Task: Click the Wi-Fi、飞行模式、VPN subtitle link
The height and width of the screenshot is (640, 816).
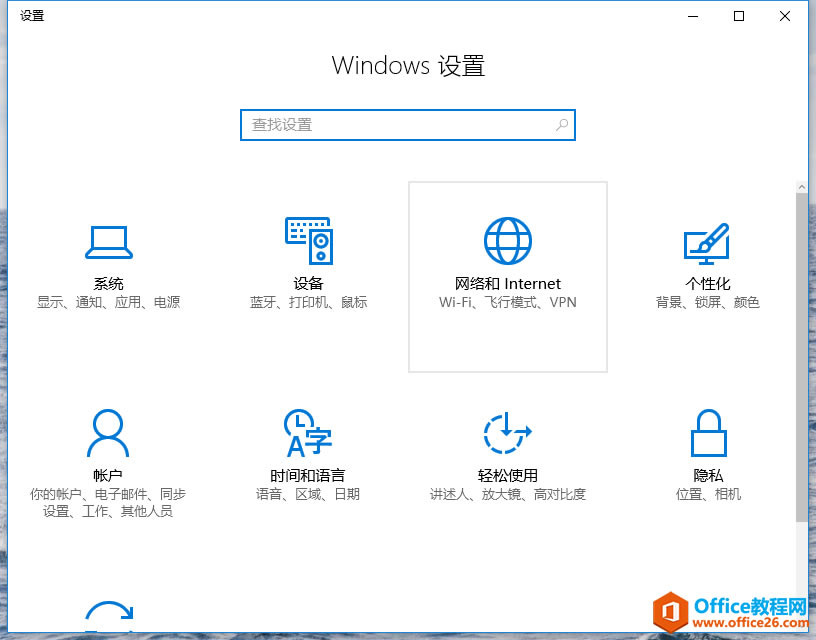Action: click(x=508, y=302)
